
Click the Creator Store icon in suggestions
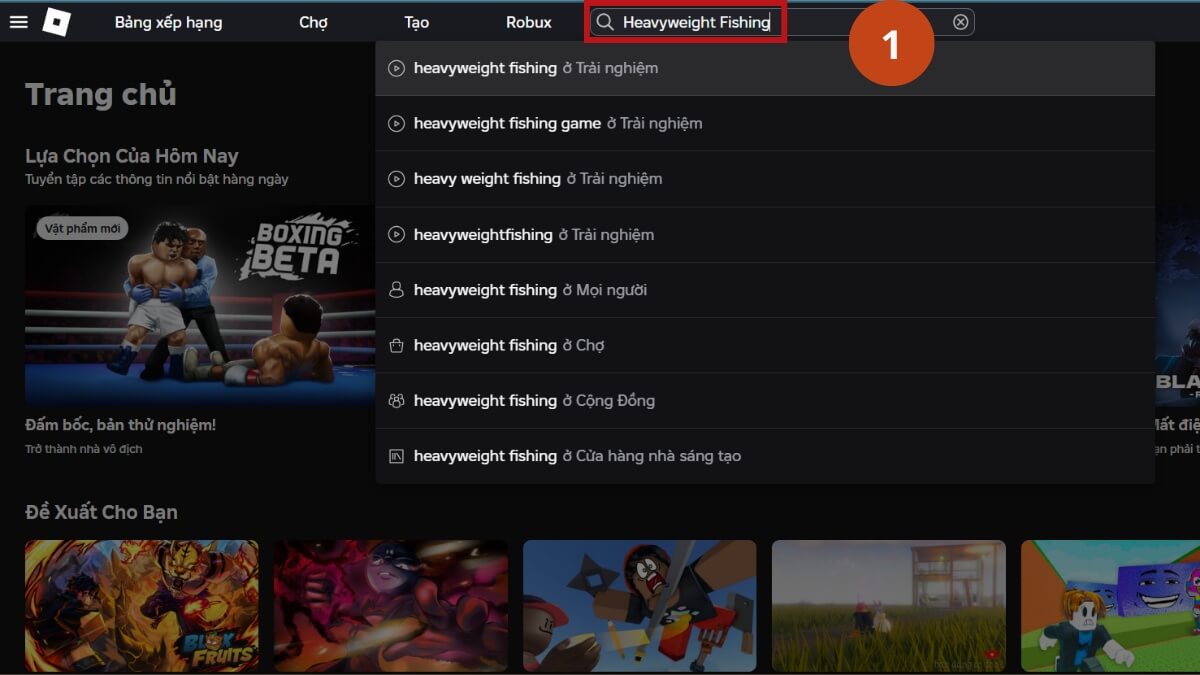point(396,456)
